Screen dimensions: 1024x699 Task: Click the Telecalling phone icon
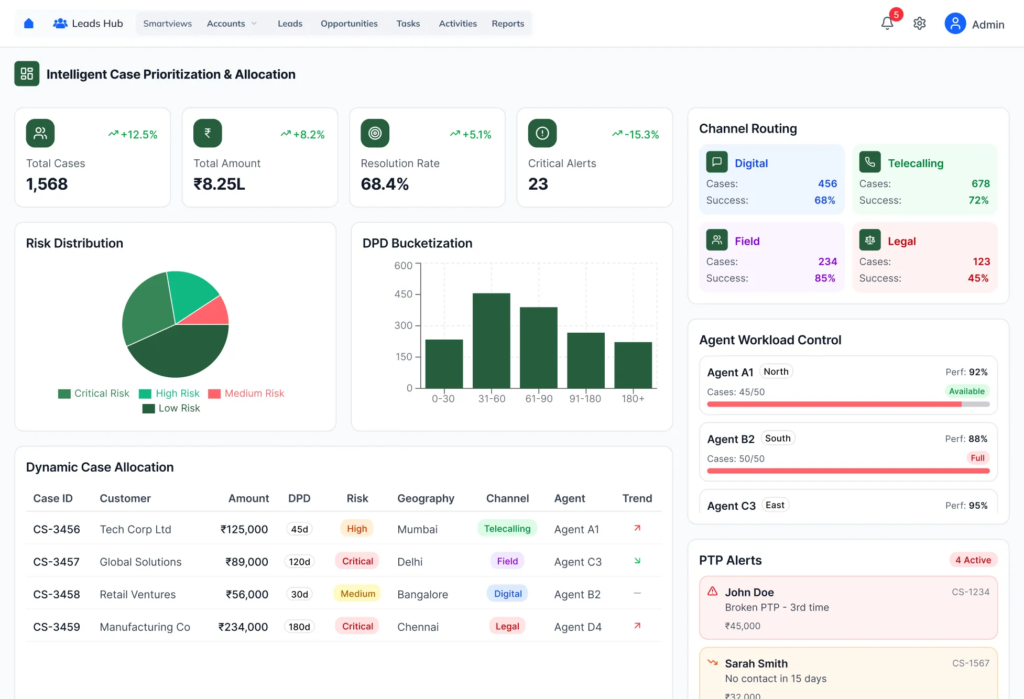coord(870,161)
